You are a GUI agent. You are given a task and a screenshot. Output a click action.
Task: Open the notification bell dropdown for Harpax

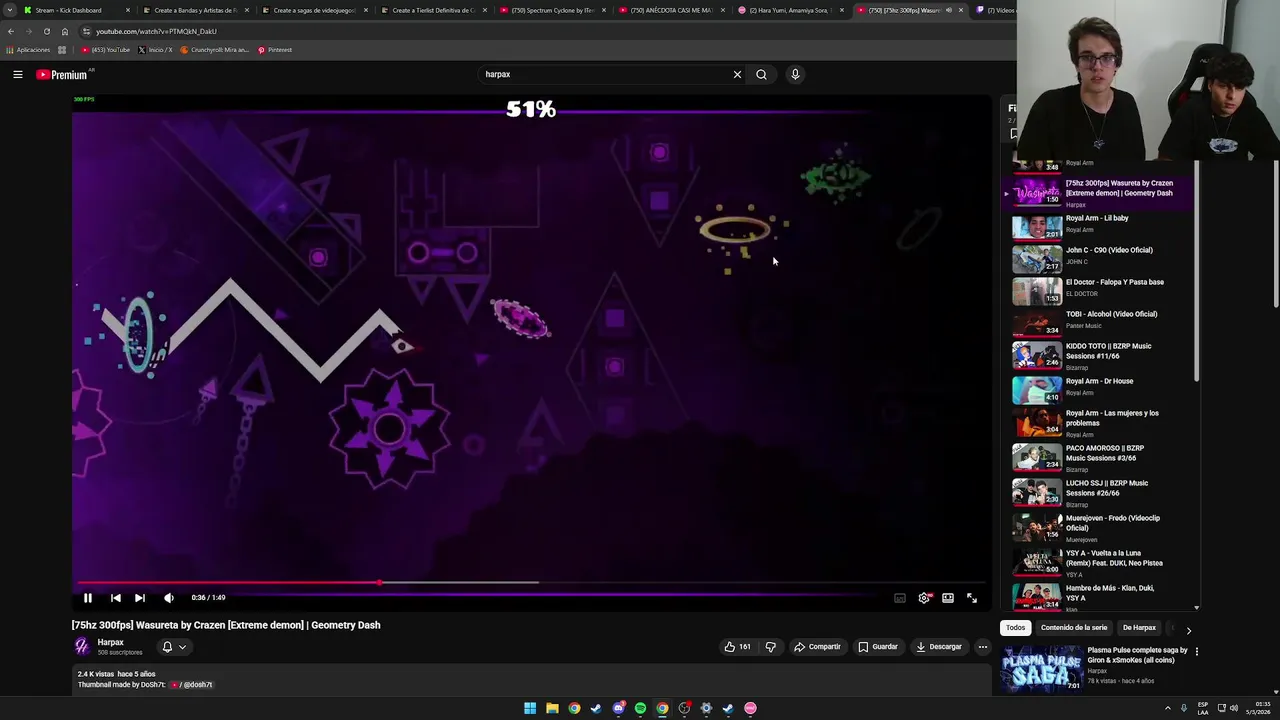[x=174, y=647]
